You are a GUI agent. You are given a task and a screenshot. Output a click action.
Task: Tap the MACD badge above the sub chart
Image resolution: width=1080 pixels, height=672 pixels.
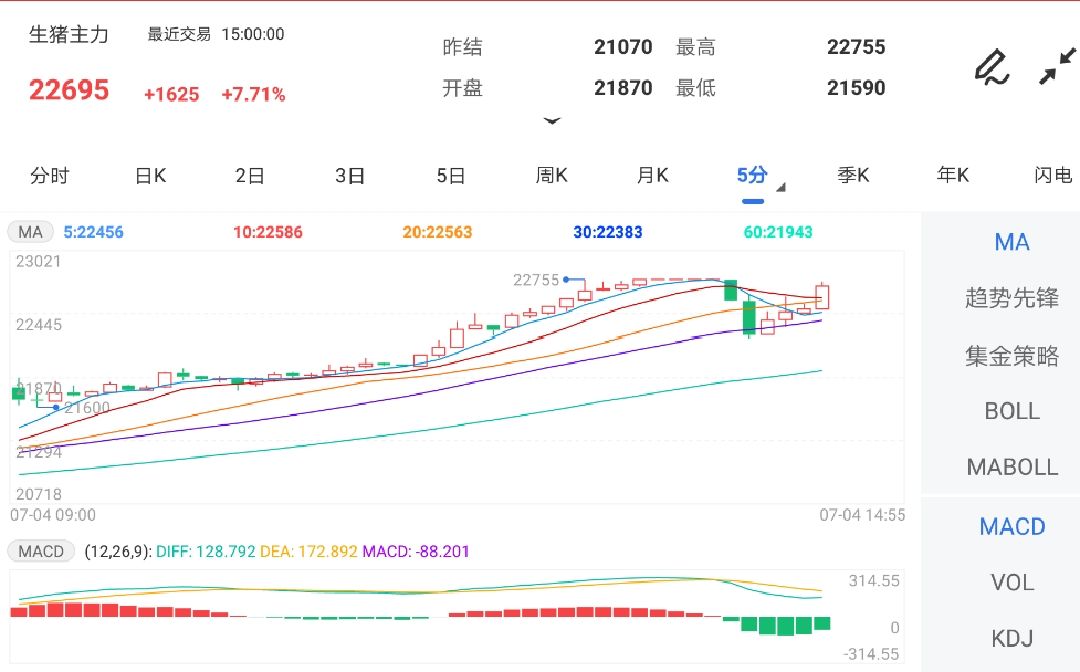click(41, 552)
